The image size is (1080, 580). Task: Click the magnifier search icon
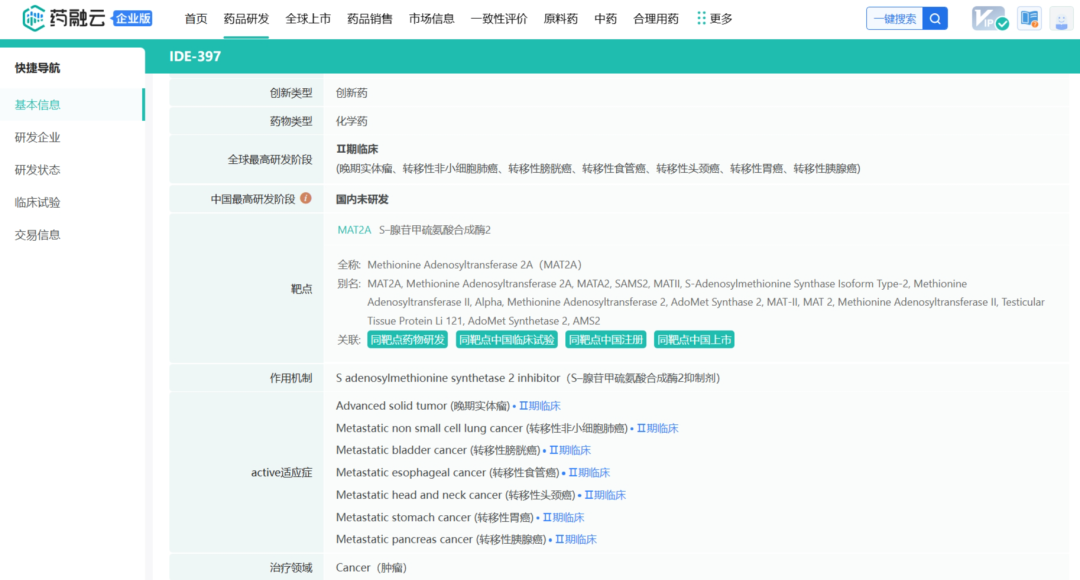pyautogui.click(x=934, y=17)
